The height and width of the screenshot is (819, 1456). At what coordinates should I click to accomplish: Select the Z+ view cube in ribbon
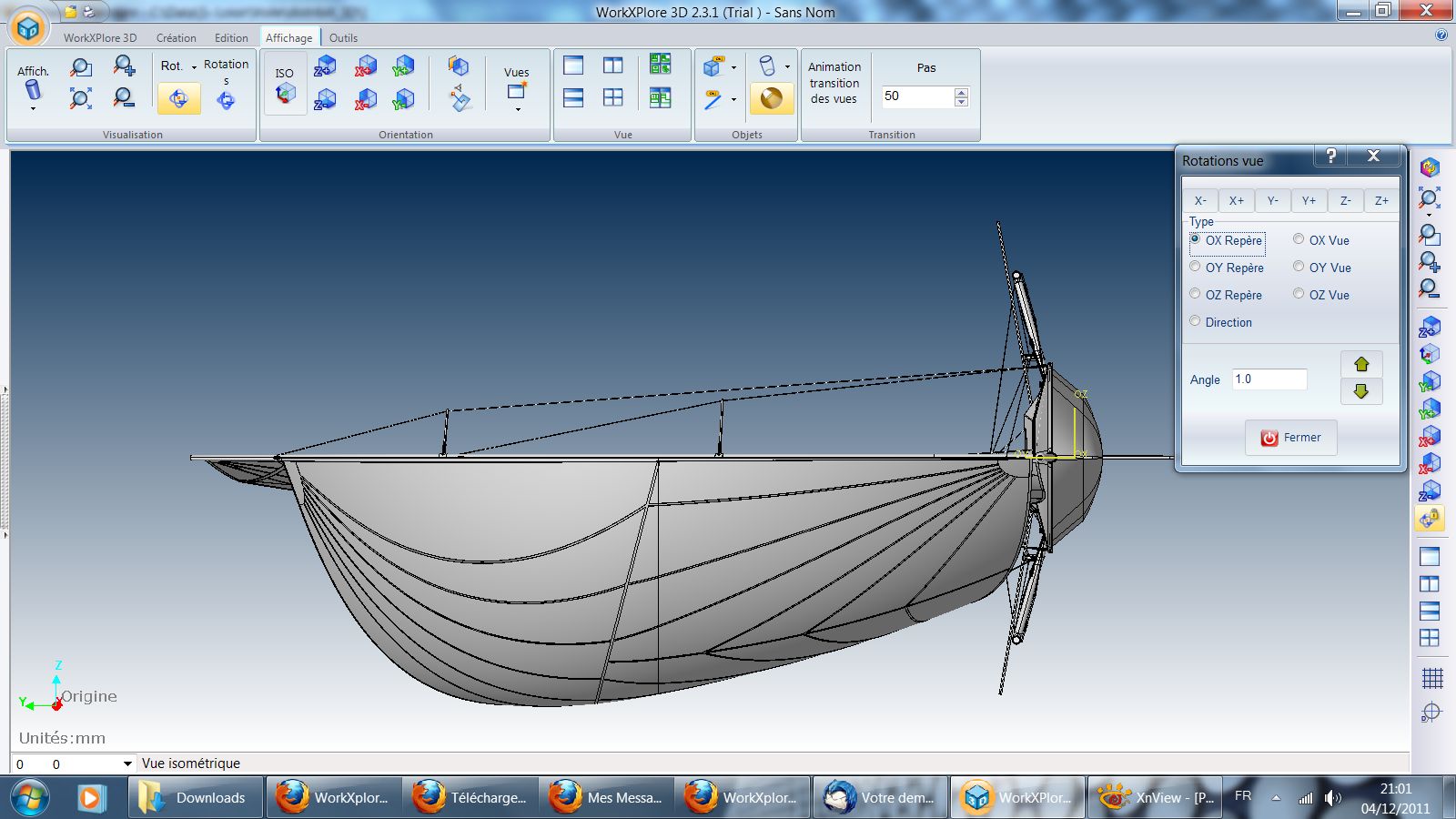(325, 66)
